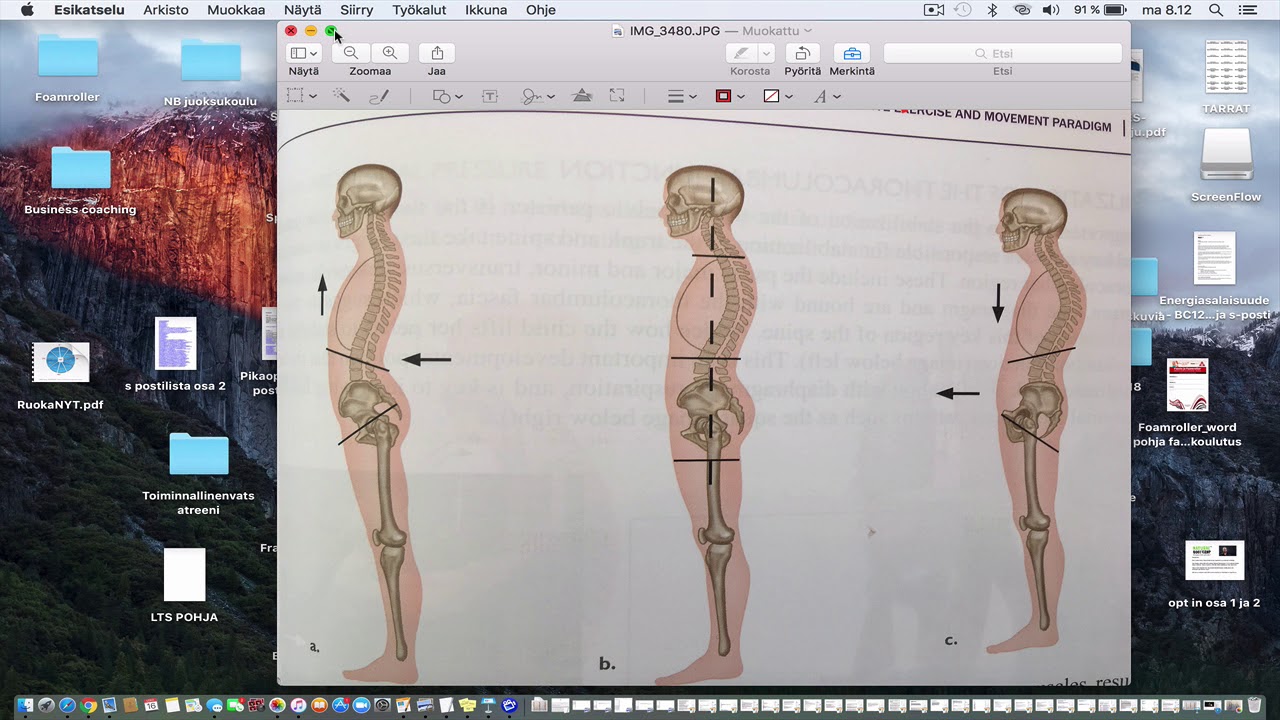Click the zoom out magnifier button

[350, 53]
